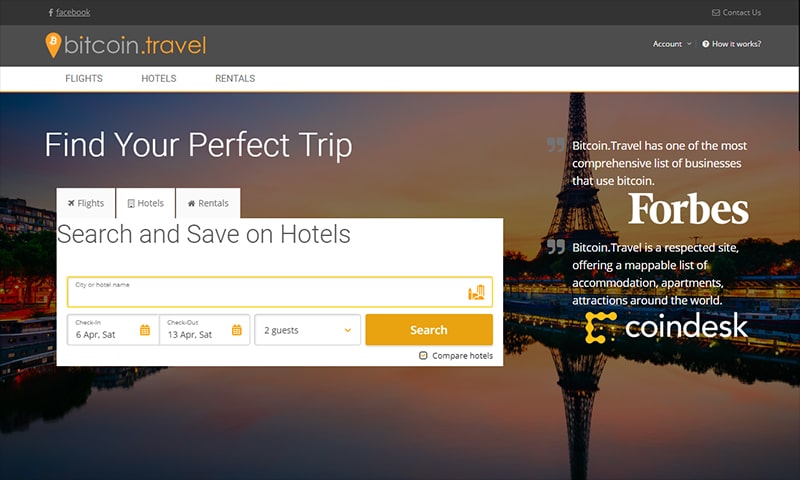Open RENTALS in the navigation bar
Screen dimensions: 800x480
235,79
